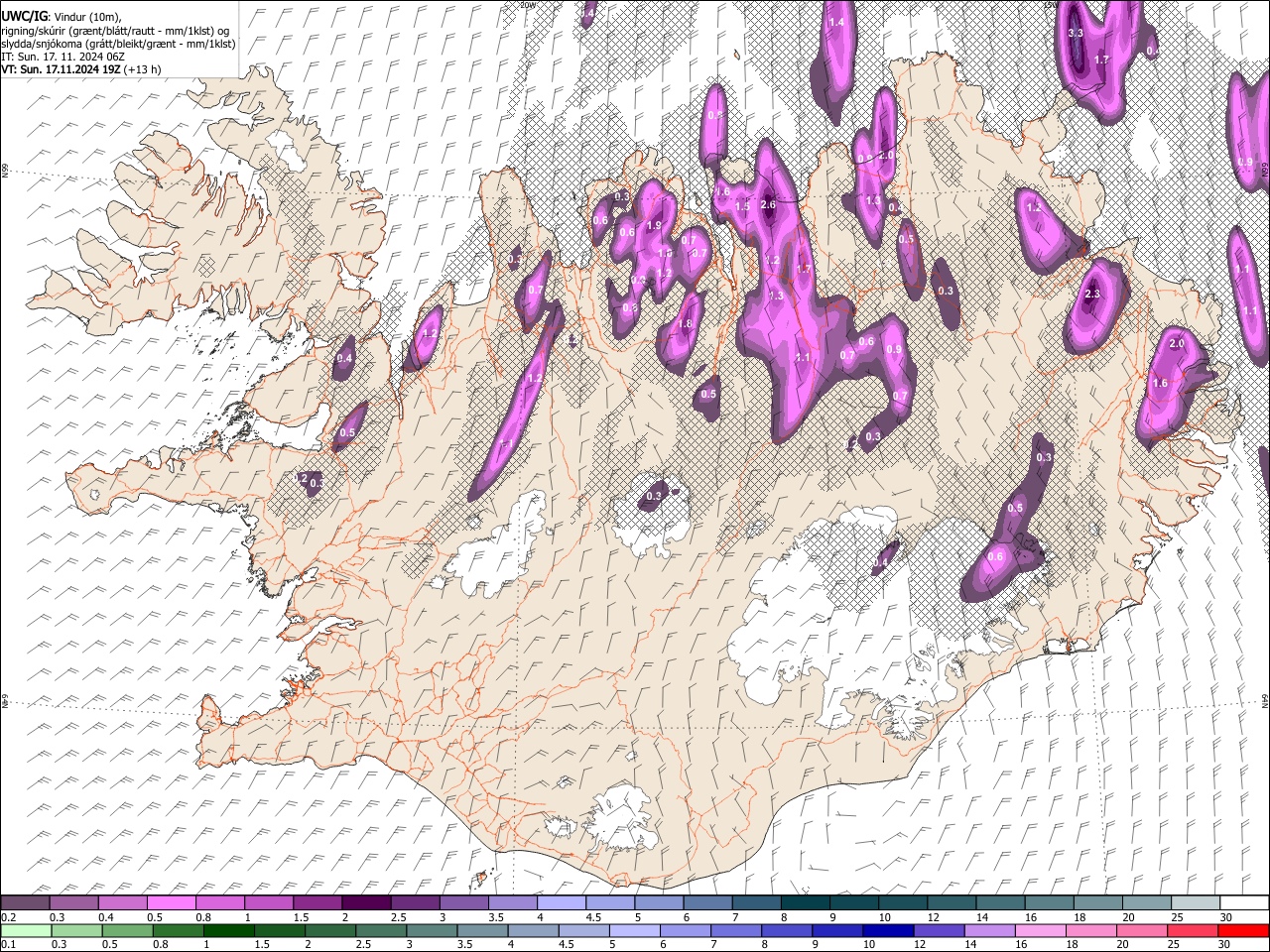Click the 3.3 precipitation value label

pos(1076,33)
